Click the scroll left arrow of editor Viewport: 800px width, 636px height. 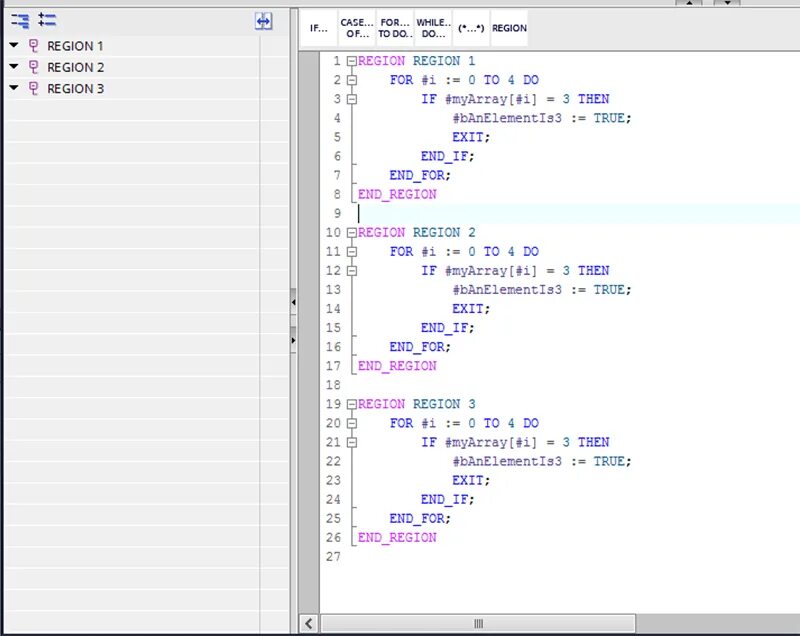click(309, 623)
